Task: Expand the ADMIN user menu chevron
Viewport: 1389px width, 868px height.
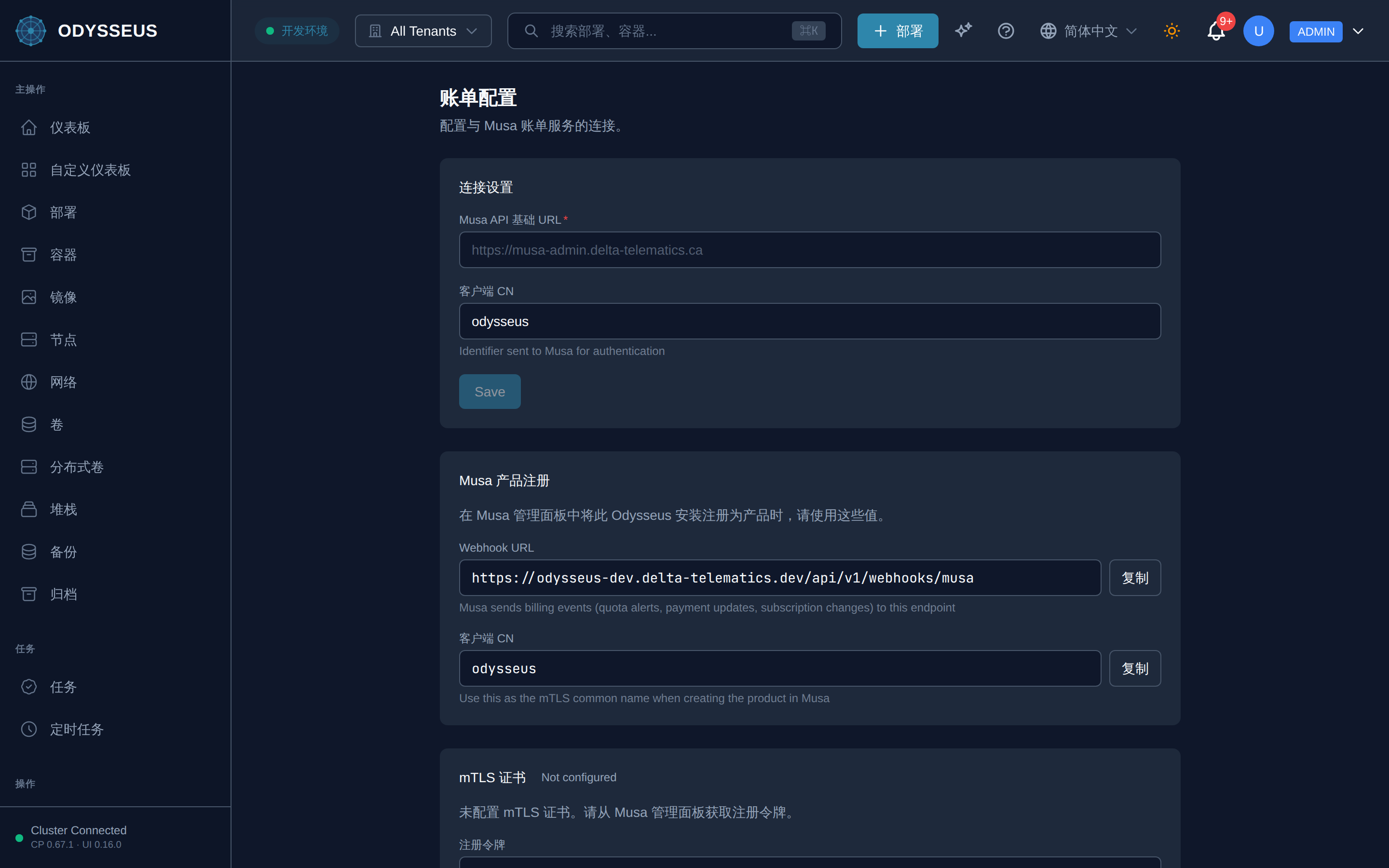Action: point(1358,31)
